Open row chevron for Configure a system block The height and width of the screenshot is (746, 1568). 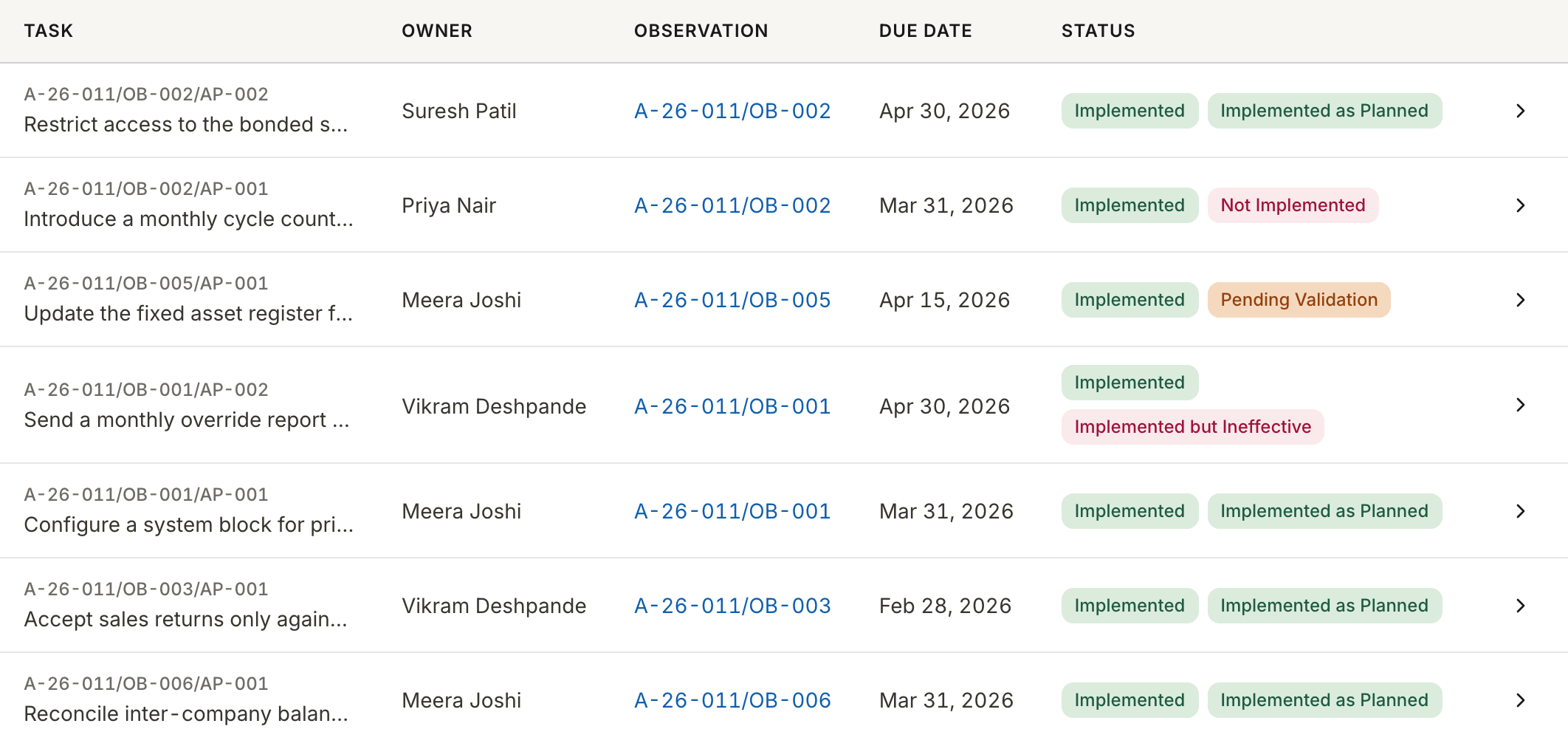pos(1520,511)
